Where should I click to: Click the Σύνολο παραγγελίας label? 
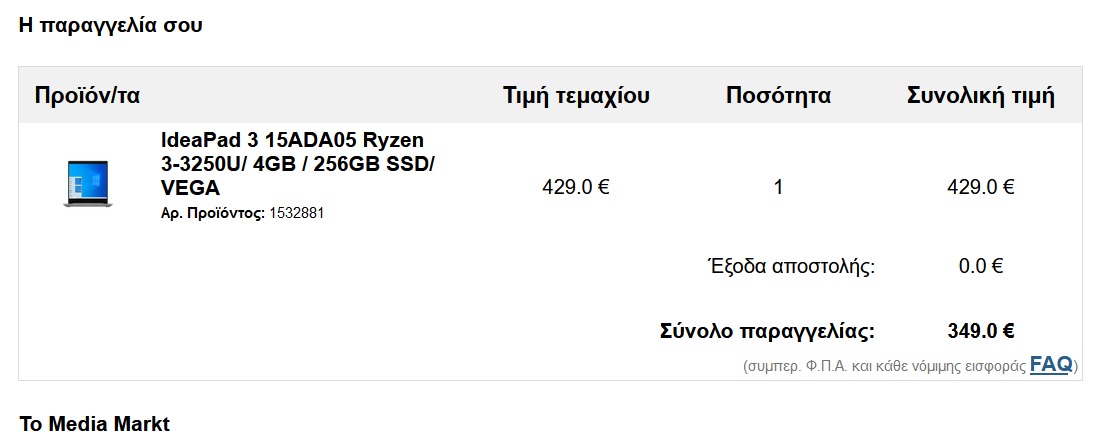pyautogui.click(x=767, y=331)
